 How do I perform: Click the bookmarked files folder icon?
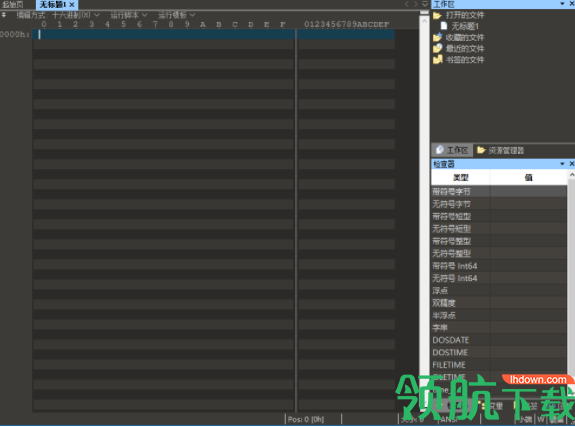tap(437, 59)
